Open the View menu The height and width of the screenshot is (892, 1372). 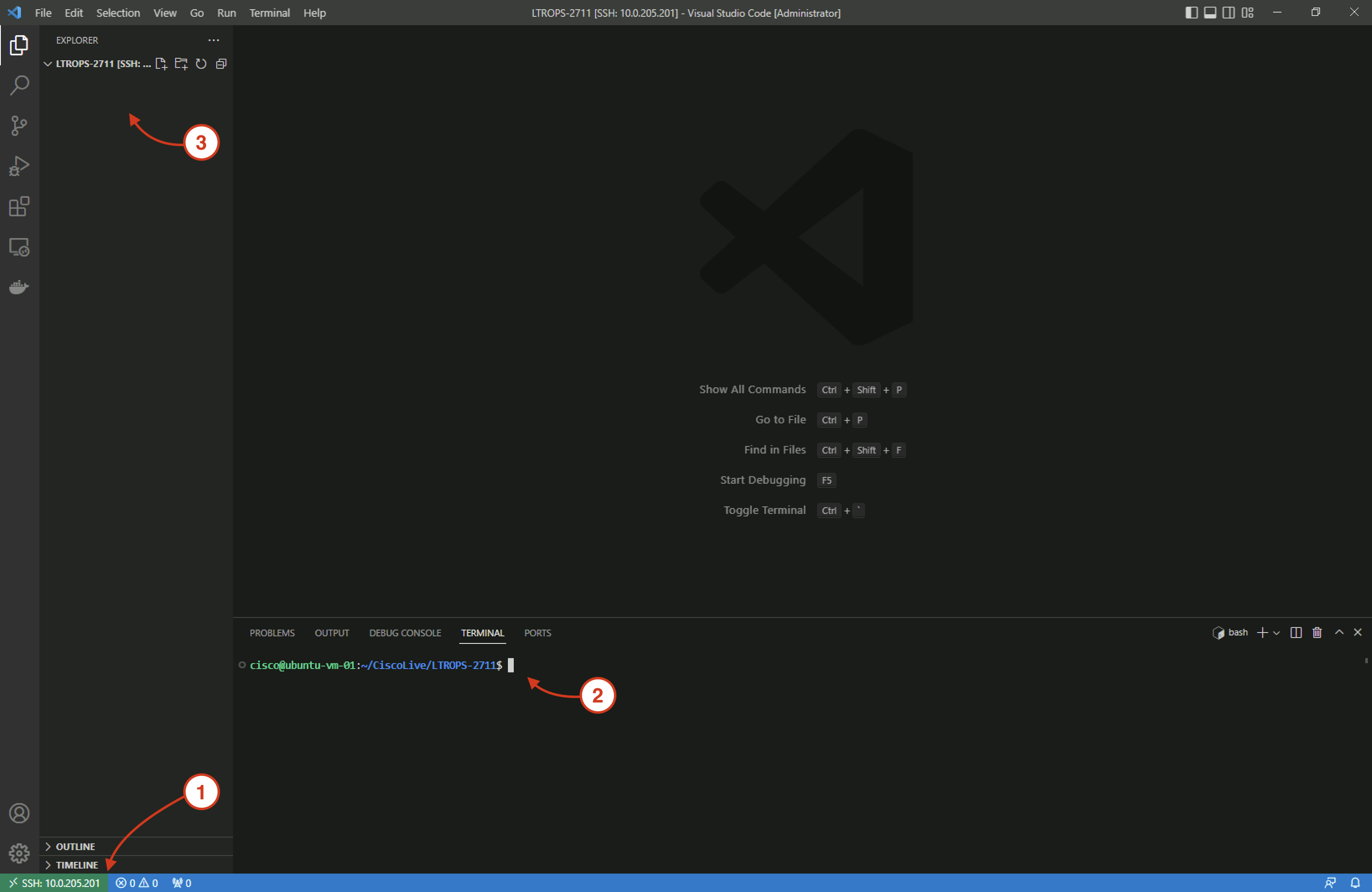click(165, 13)
